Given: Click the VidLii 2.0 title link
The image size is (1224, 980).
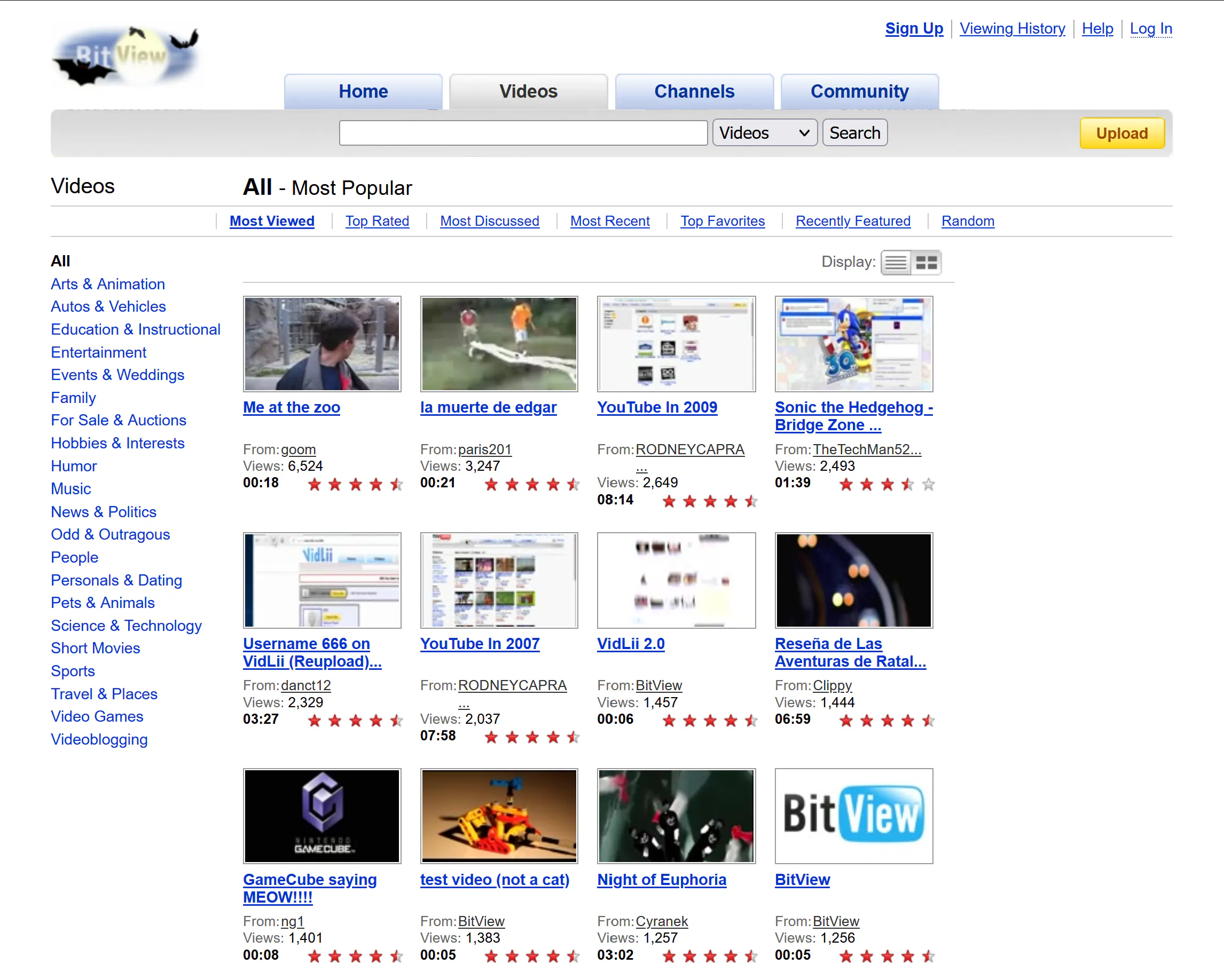Looking at the screenshot, I should (x=631, y=644).
